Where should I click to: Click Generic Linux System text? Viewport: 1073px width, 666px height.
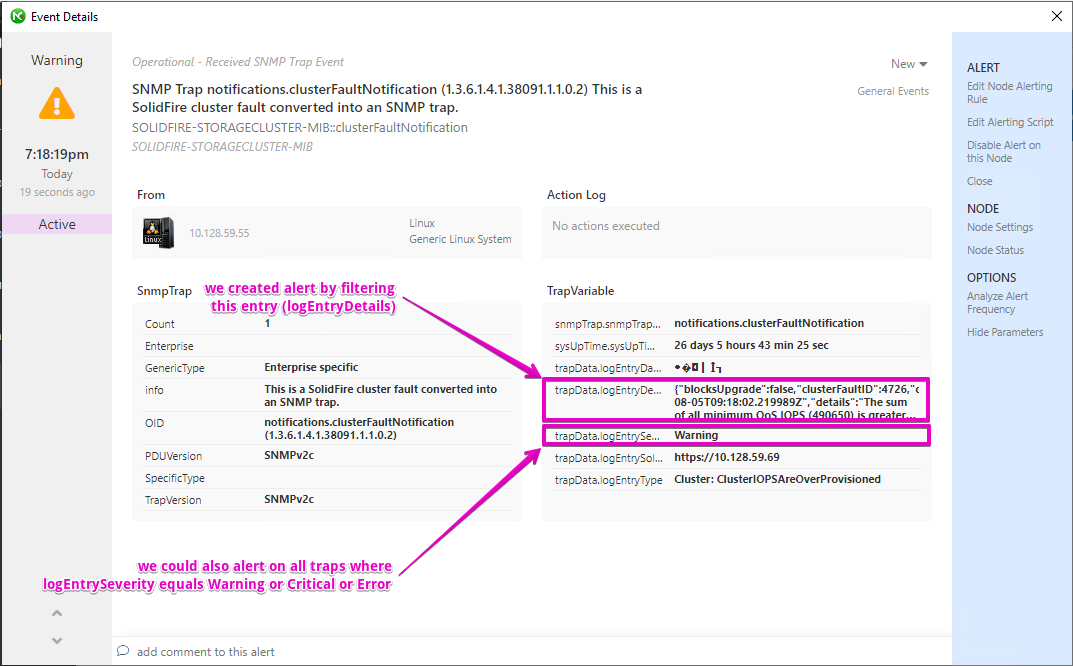click(x=460, y=239)
